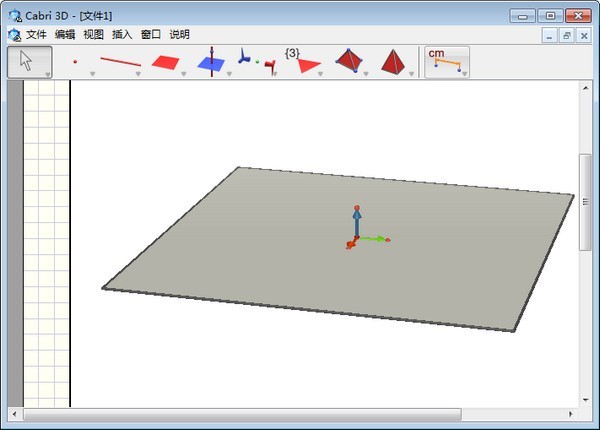600x430 pixels.
Task: Select the Regular polygon {3} tool
Action: click(302, 62)
